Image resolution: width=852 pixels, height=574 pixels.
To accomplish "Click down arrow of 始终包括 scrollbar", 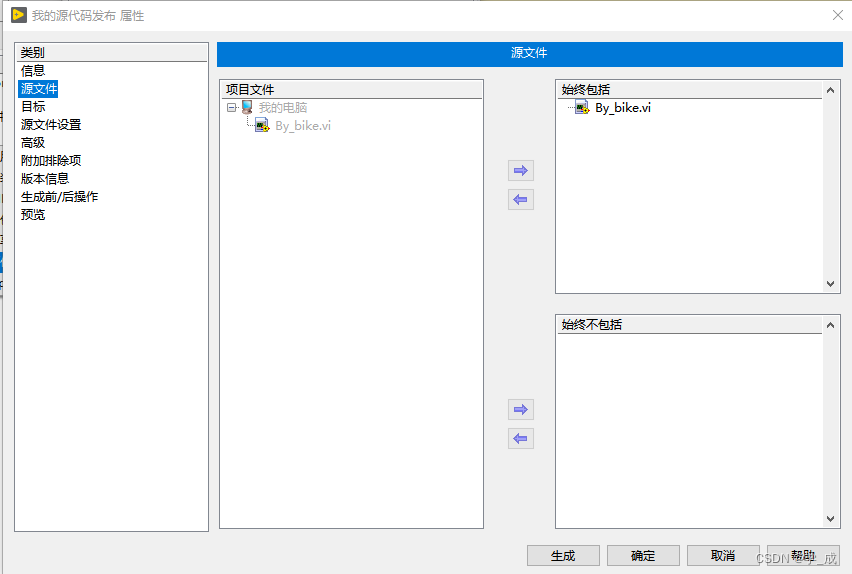I will 830,284.
